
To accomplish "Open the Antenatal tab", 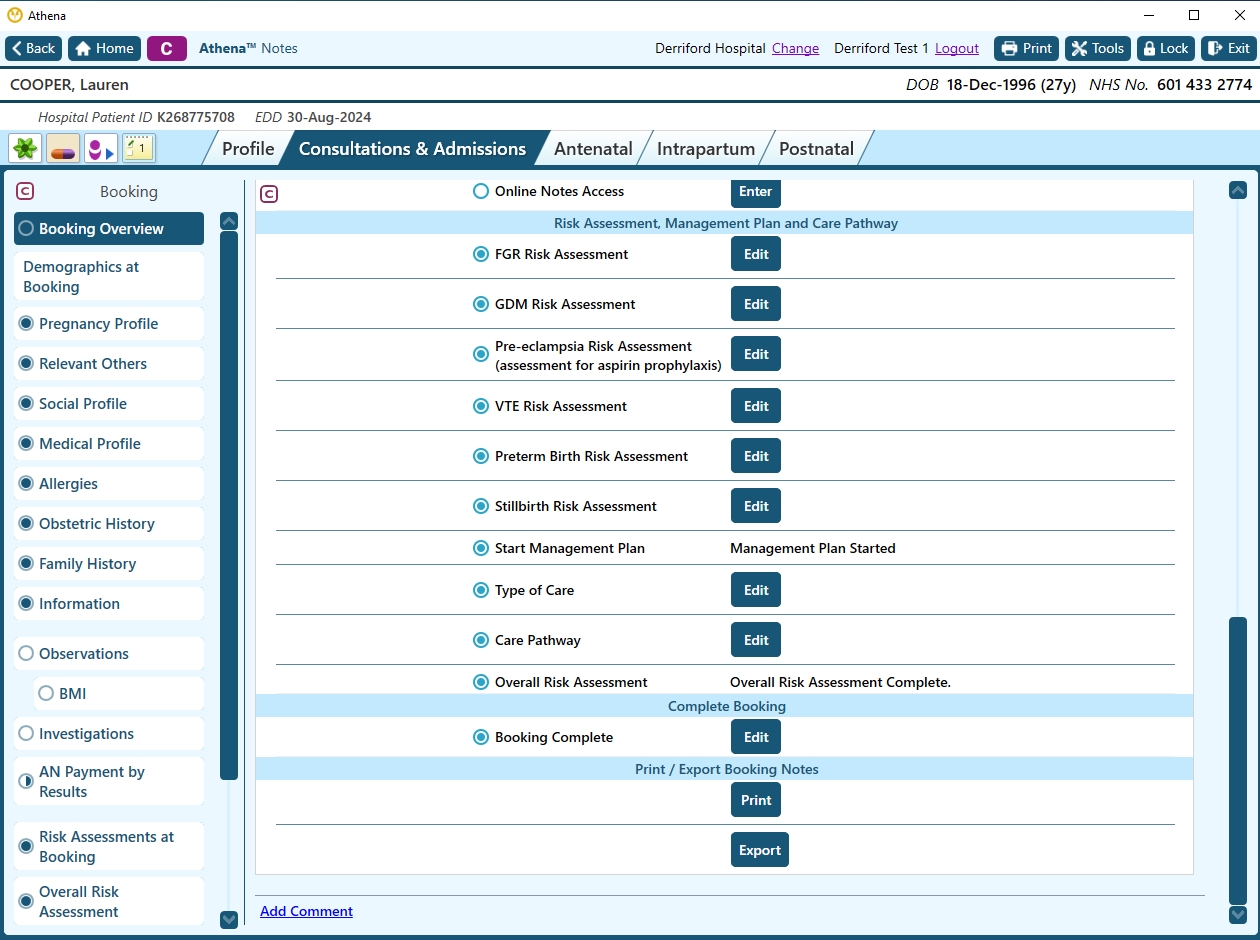I will [593, 148].
